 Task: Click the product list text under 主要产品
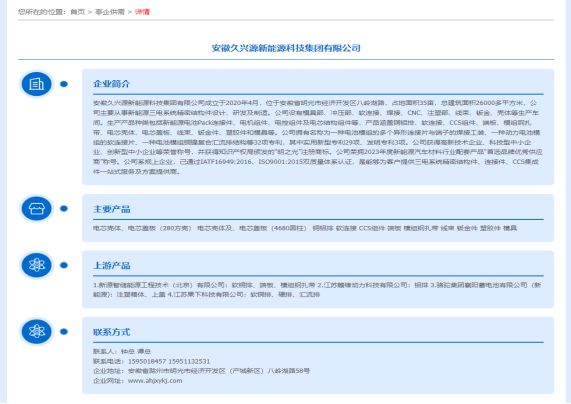click(305, 228)
